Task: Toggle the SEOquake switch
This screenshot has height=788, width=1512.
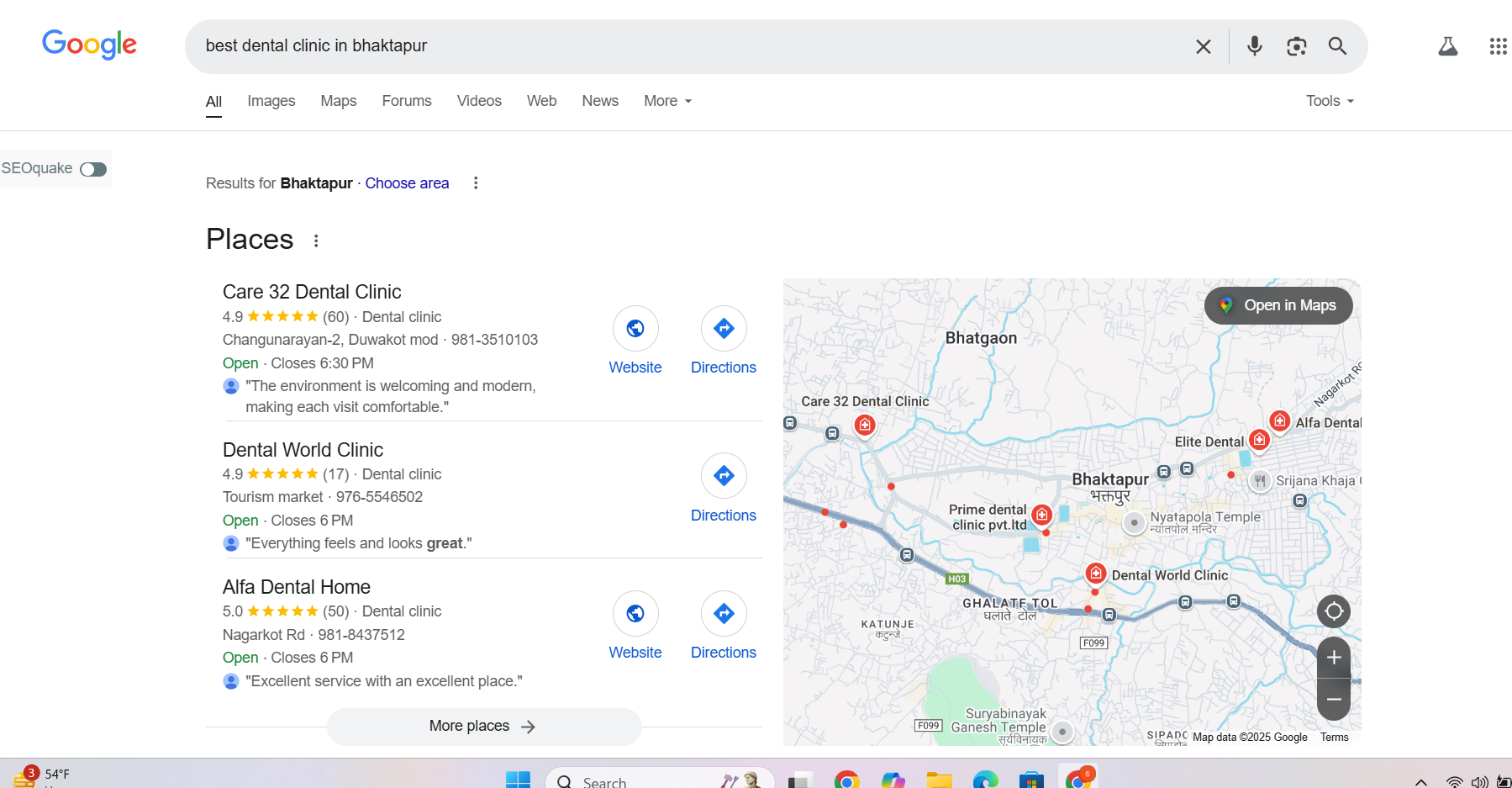Action: (93, 169)
